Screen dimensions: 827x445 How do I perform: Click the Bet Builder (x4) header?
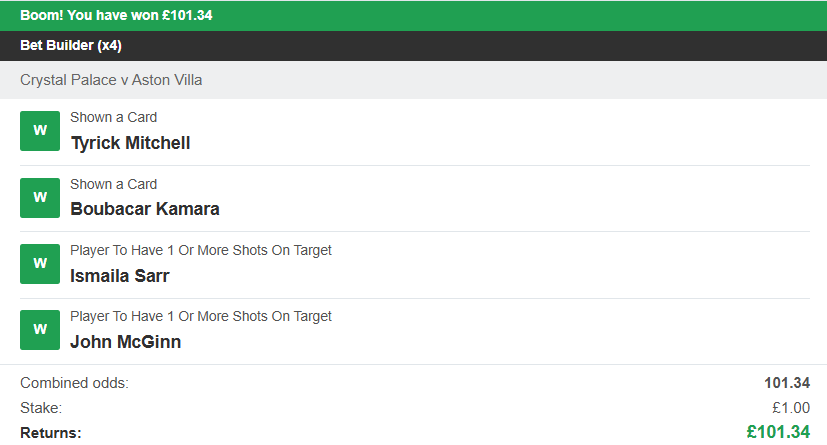point(71,46)
